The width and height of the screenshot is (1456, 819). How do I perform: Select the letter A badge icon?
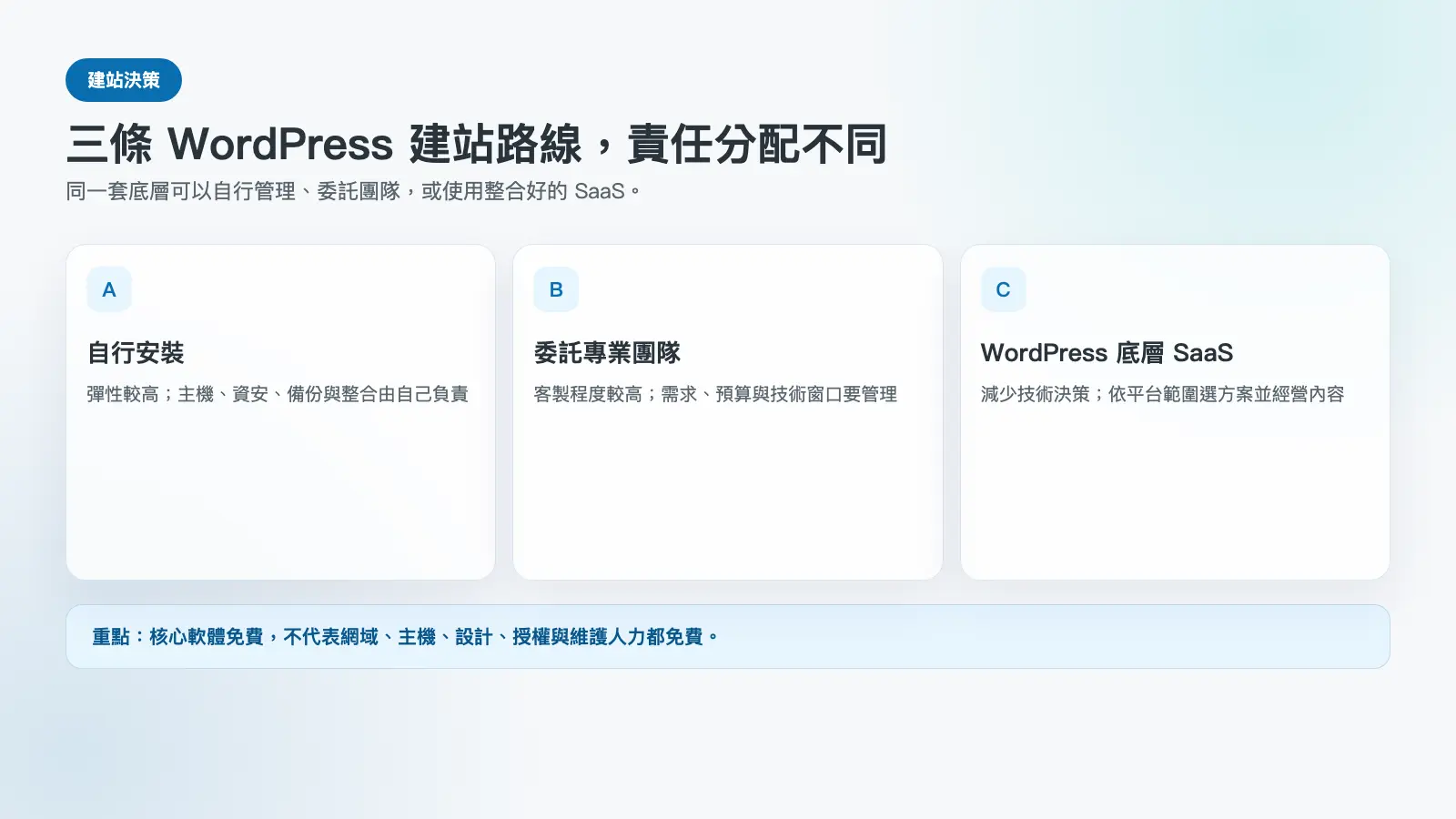click(109, 289)
